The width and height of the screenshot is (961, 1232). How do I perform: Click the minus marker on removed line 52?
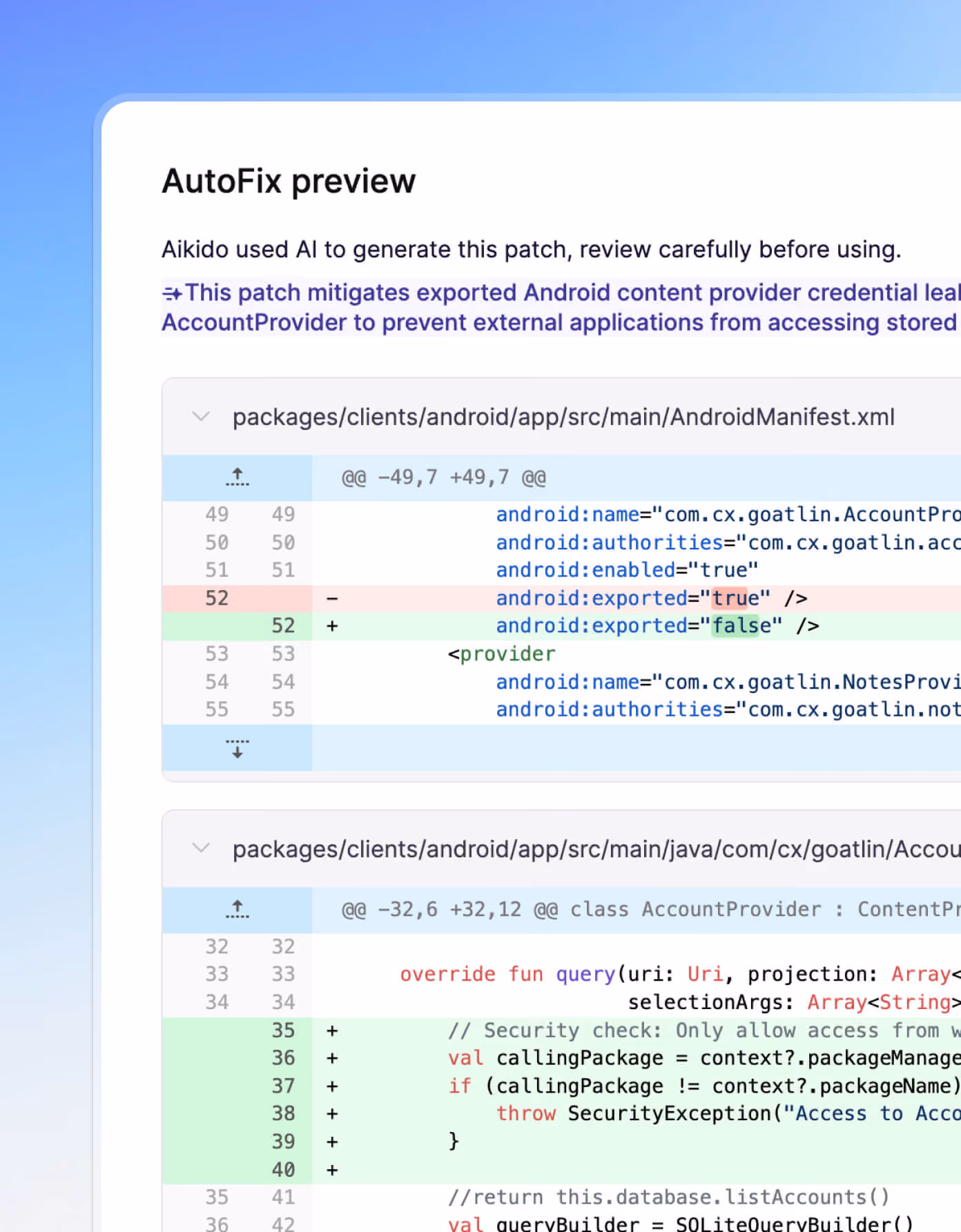[x=332, y=598]
